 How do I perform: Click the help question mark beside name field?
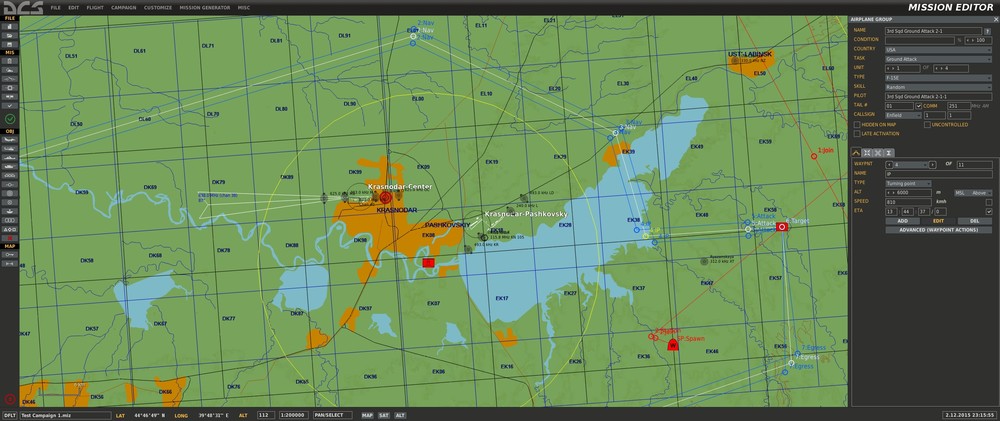pyautogui.click(x=987, y=31)
